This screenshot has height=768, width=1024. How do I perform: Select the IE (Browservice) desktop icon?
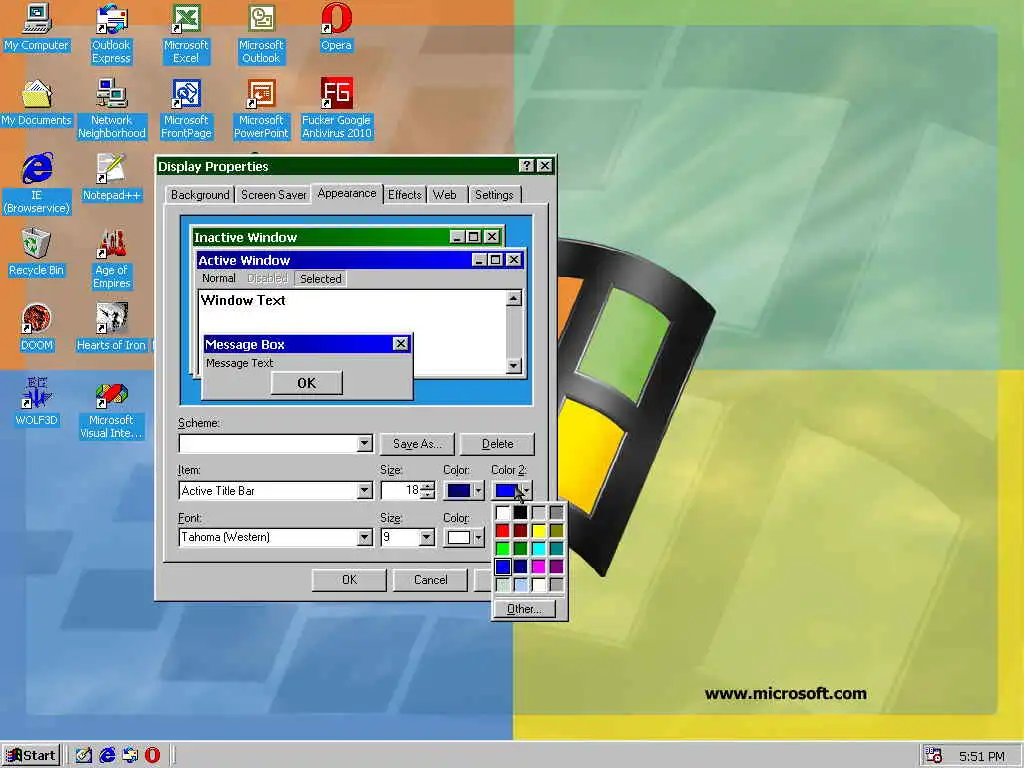37,184
